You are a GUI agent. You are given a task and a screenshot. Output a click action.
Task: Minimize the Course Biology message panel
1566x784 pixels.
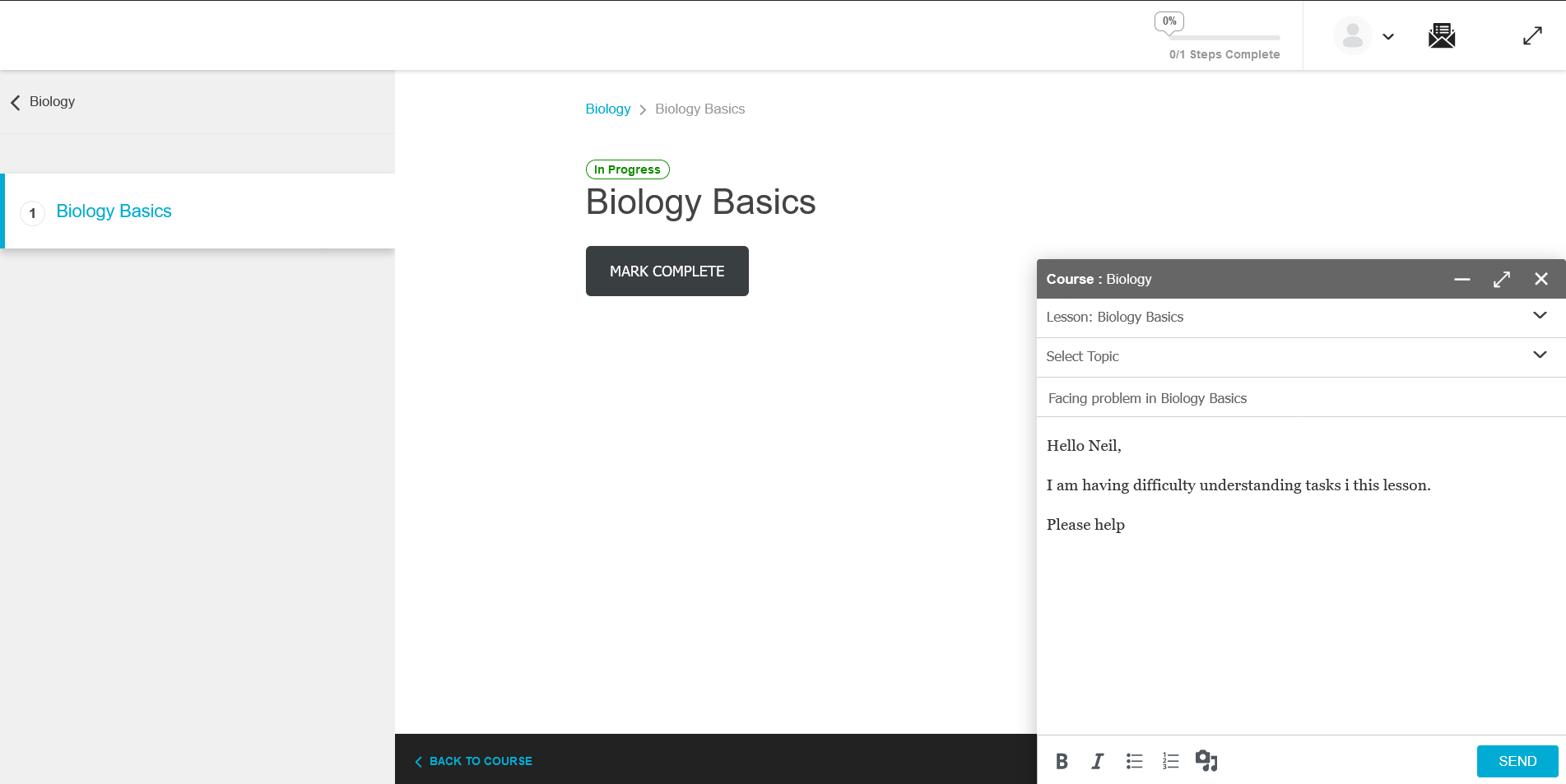(1461, 280)
